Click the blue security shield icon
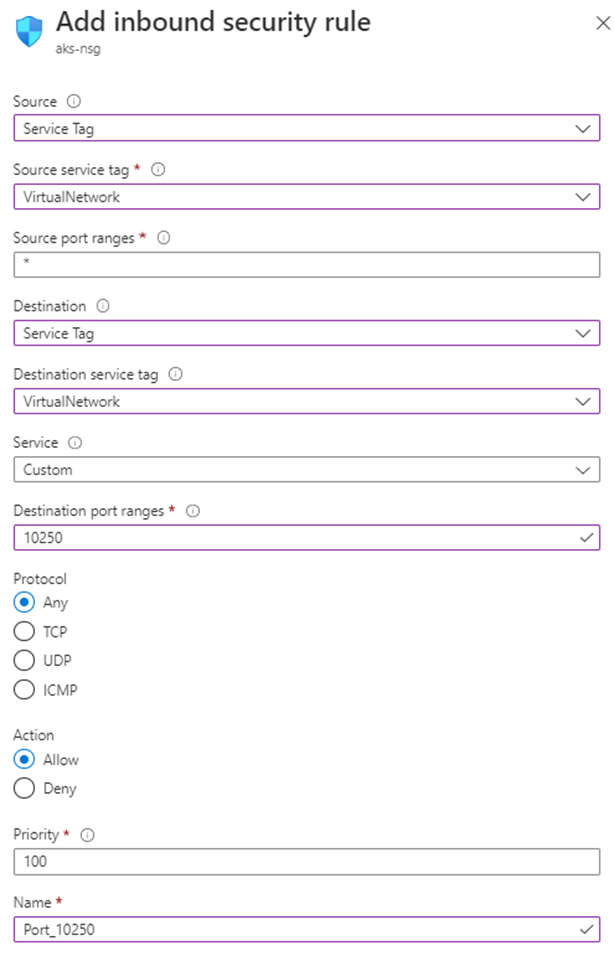 [26, 30]
